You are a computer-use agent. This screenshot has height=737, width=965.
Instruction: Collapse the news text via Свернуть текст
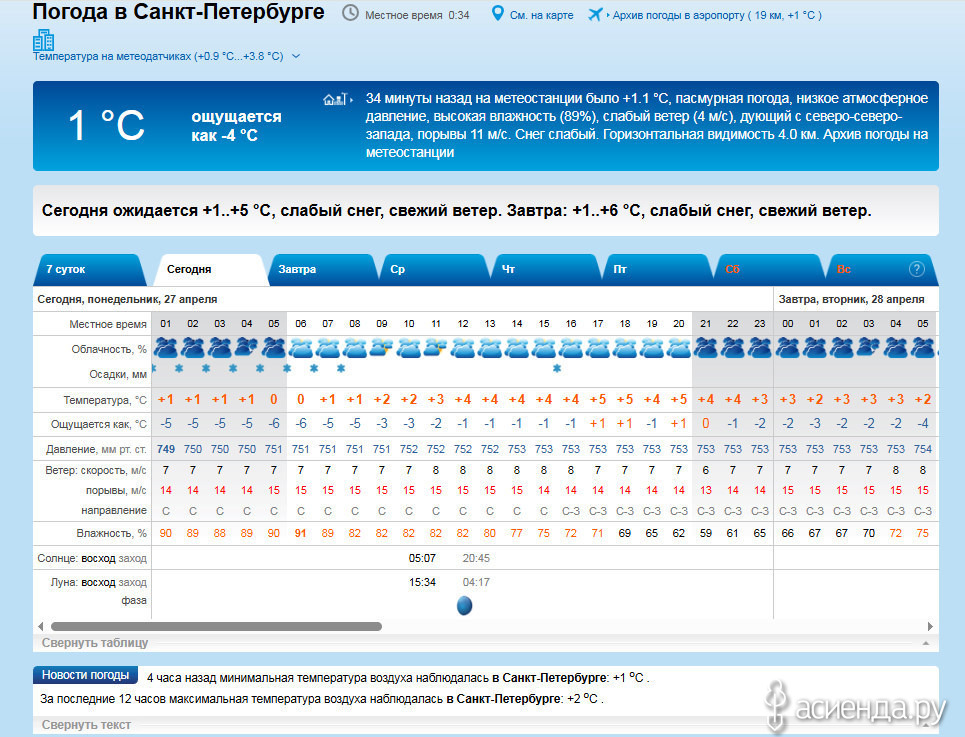[87, 724]
